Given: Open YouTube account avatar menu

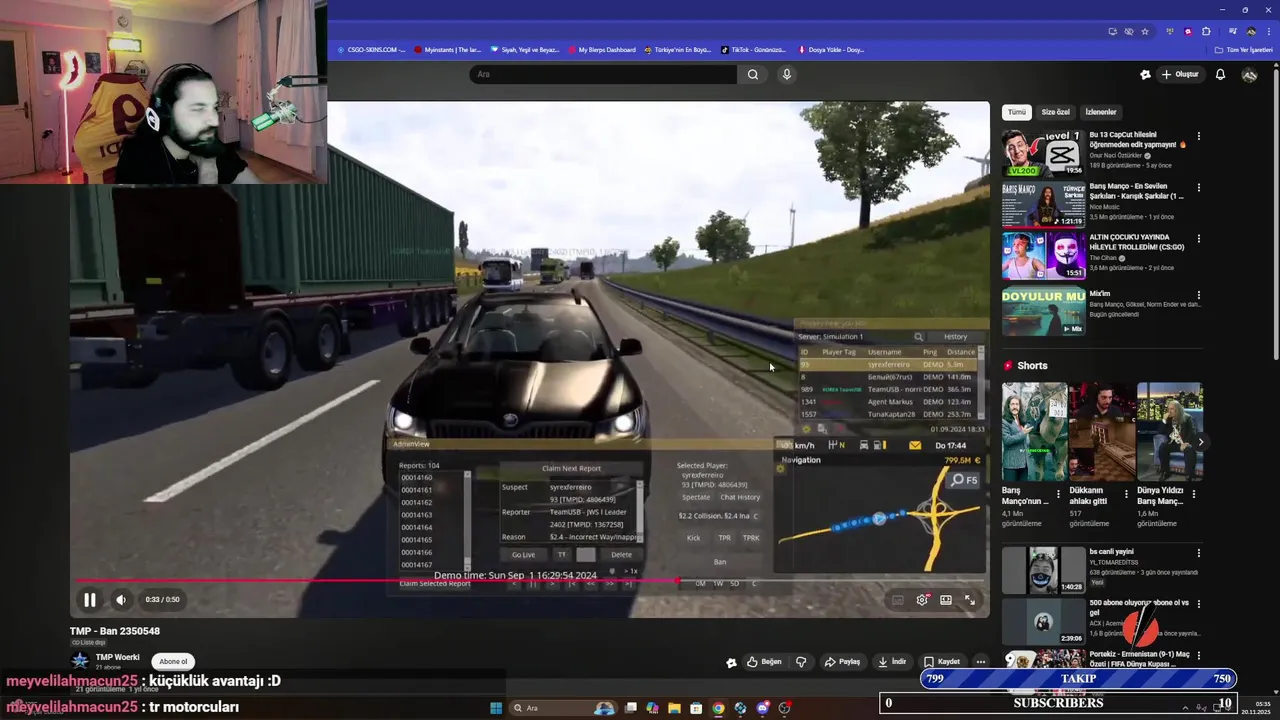Looking at the screenshot, I should click(1249, 74).
